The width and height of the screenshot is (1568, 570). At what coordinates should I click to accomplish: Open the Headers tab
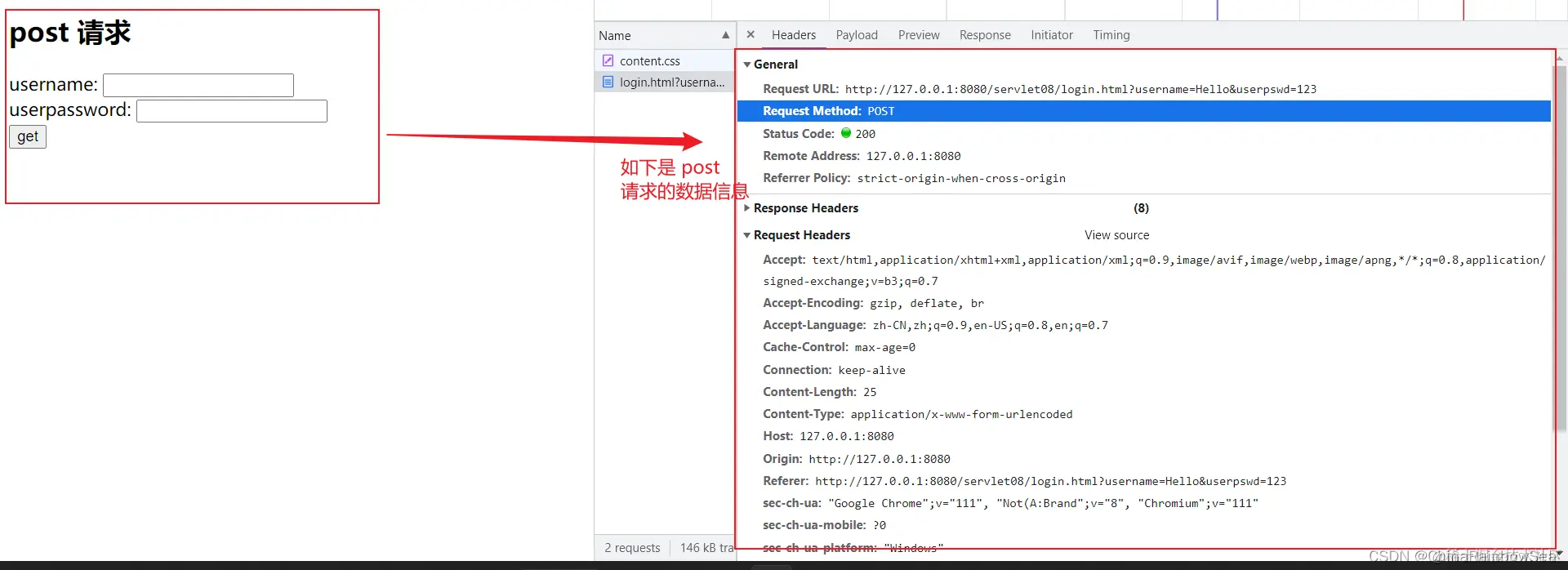click(x=794, y=35)
